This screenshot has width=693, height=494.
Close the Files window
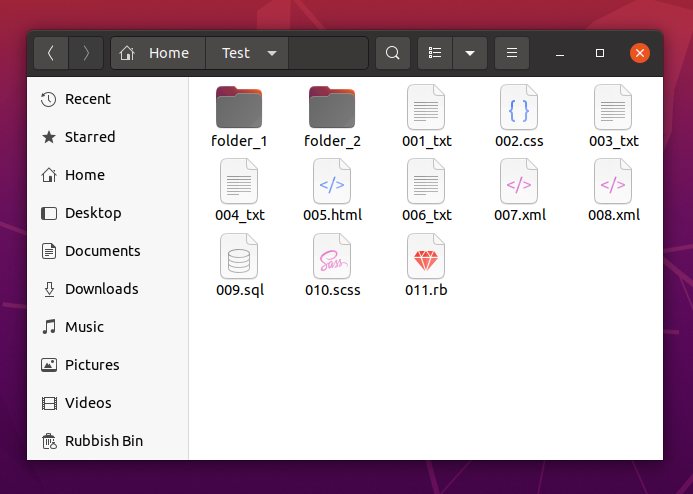[640, 53]
